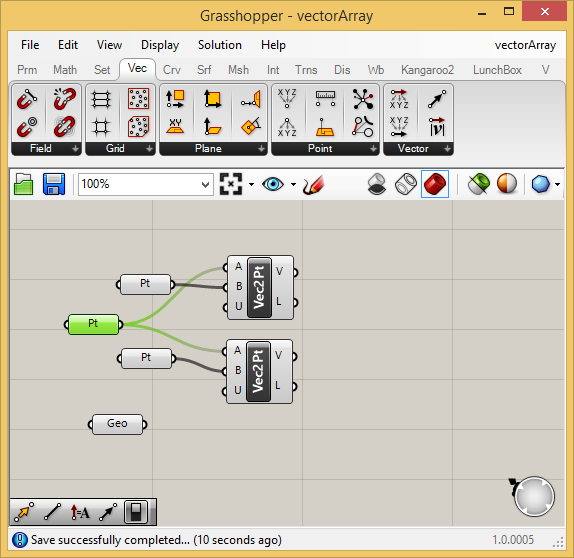Viewport: 574px width, 558px height.
Task: Select the upper grey Pt parameter
Action: [x=145, y=284]
